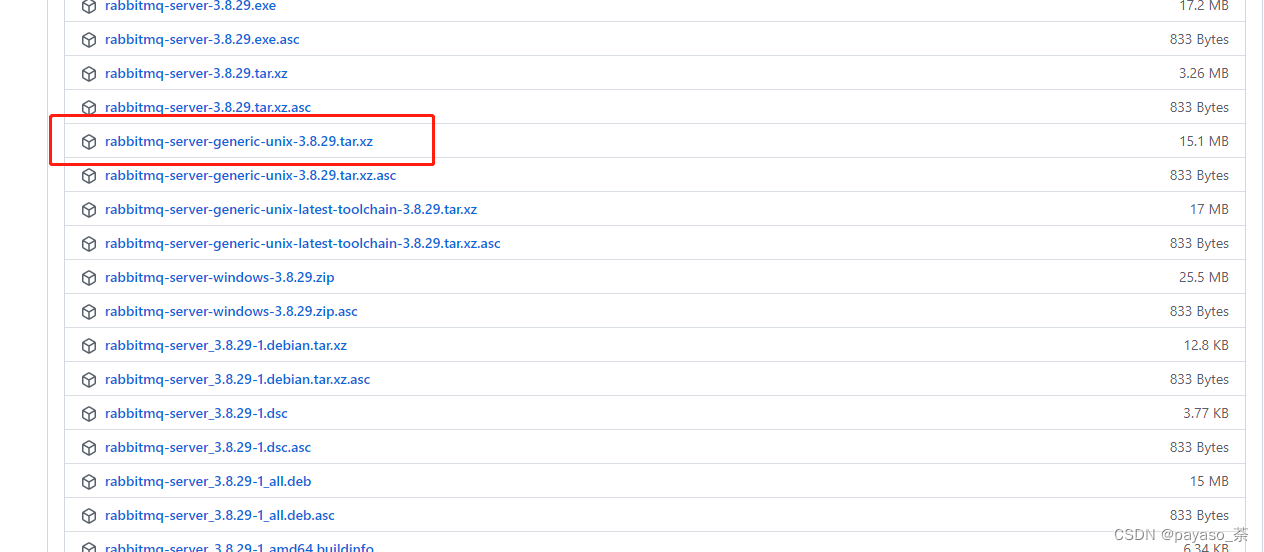Click package icon beside rabbitmq-server-windows-3.8.29.zip.asc
Viewport: 1264px width, 552px height.
(x=89, y=312)
